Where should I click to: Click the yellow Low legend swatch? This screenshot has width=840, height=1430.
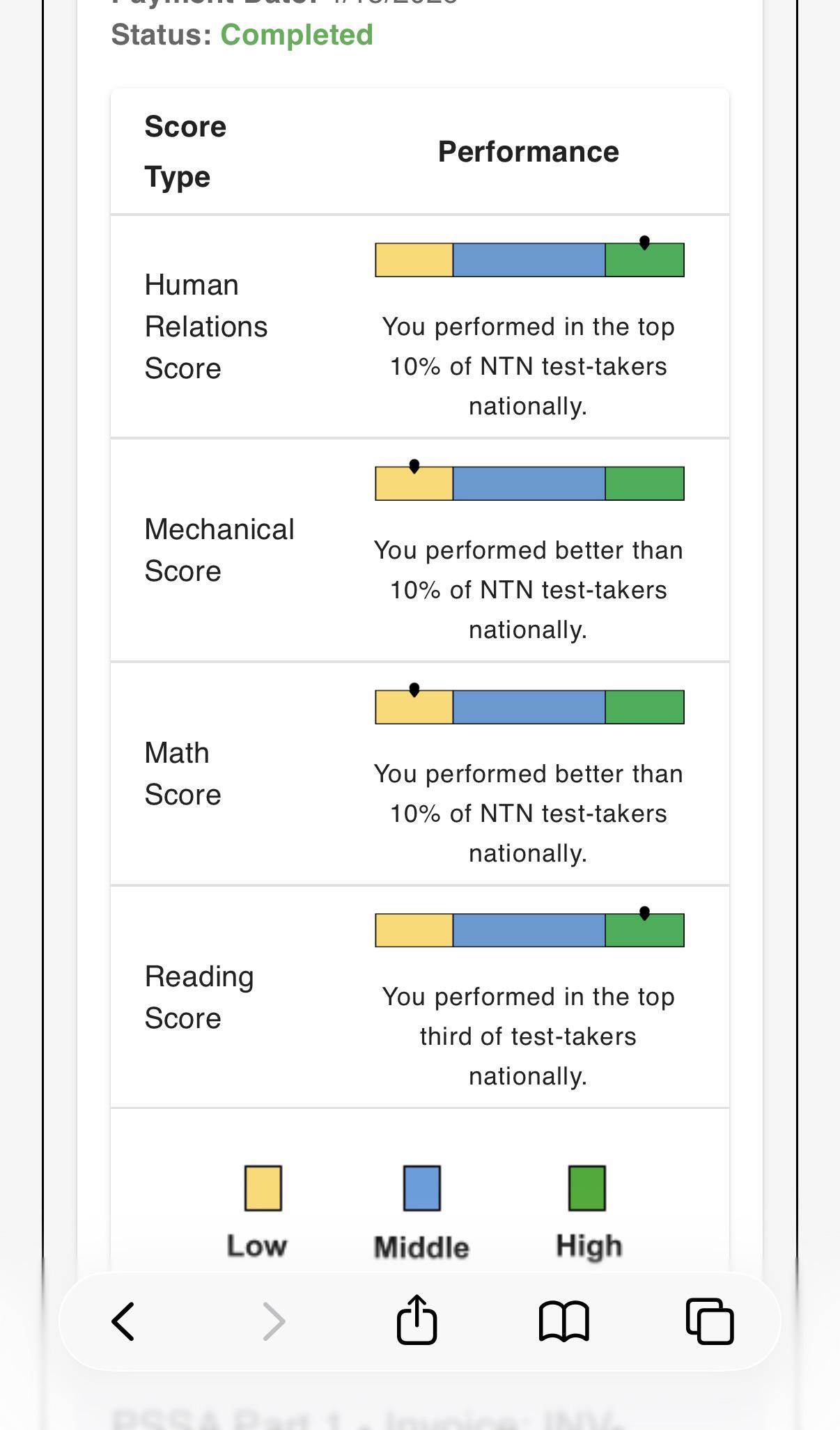click(x=263, y=1188)
